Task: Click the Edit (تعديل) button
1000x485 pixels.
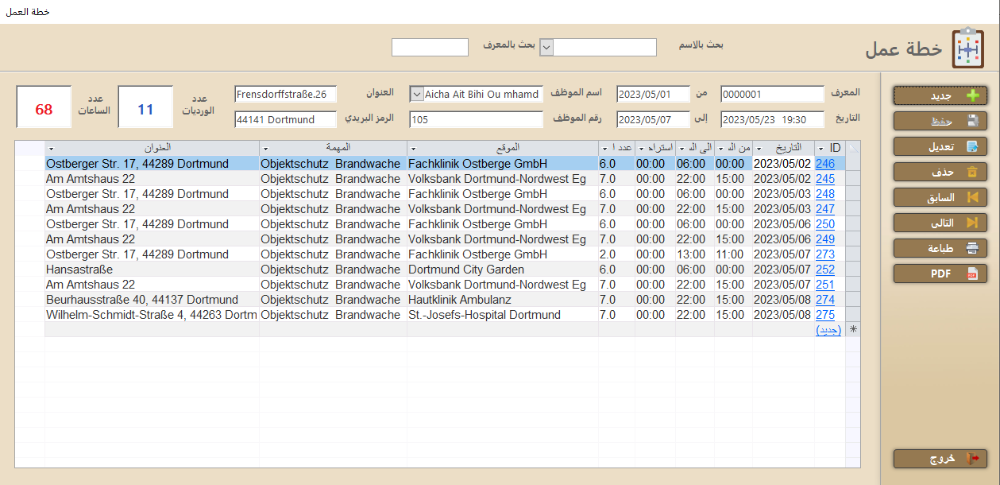Action: [x=940, y=146]
